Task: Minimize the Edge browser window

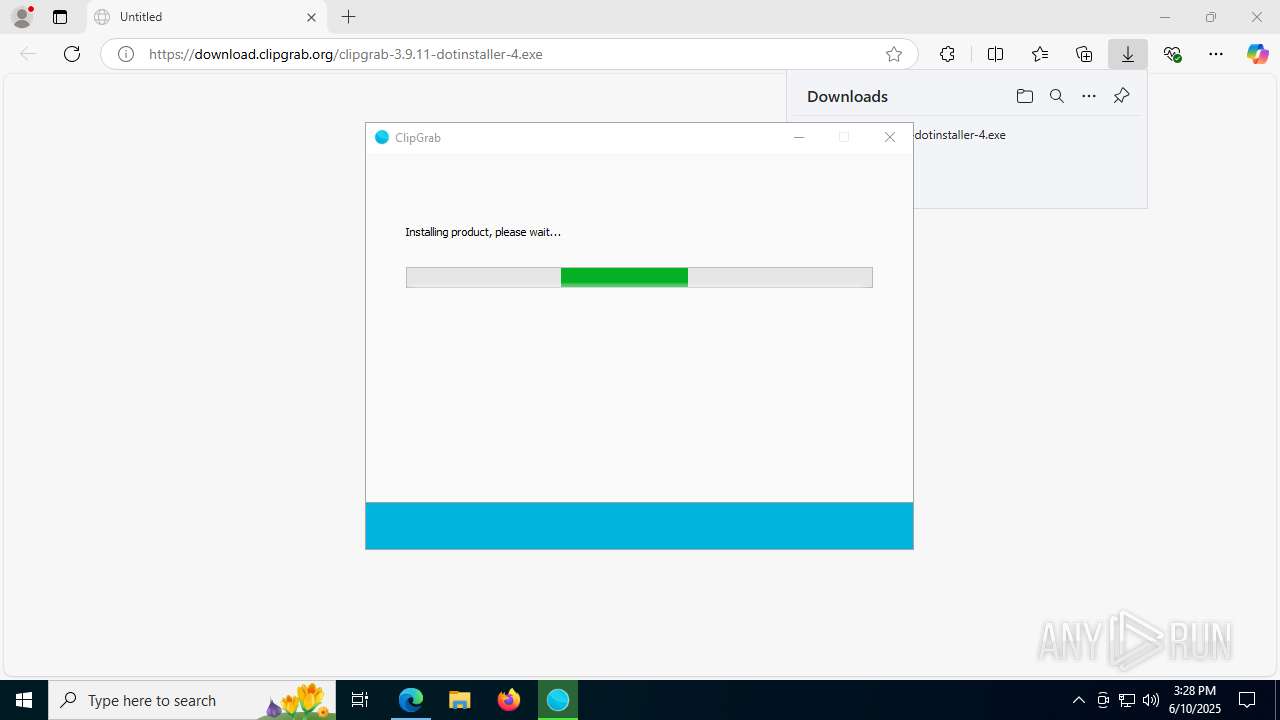Action: tap(1165, 17)
